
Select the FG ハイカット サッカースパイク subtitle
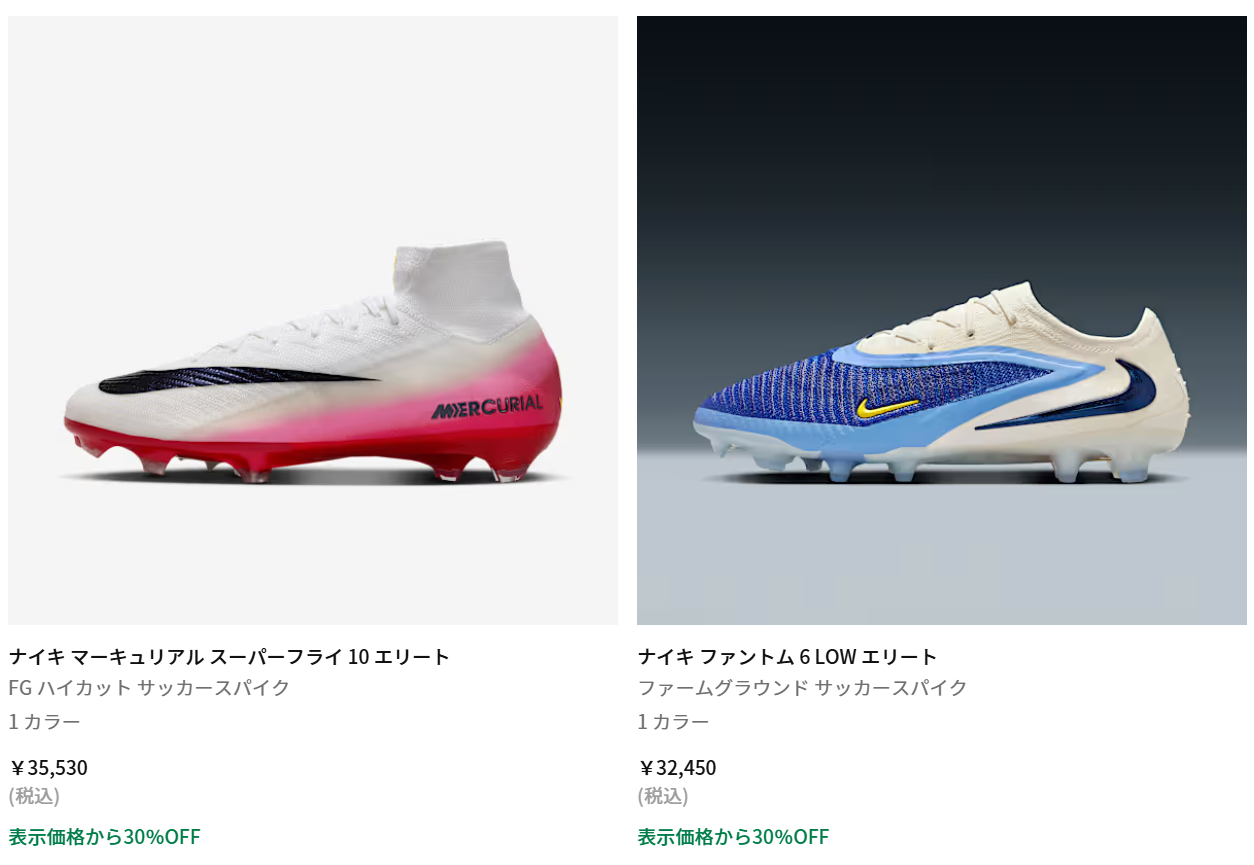149,688
